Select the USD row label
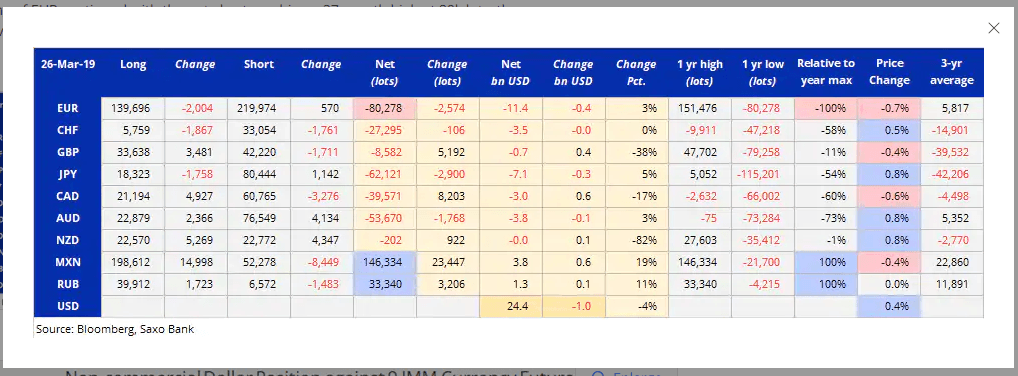The height and width of the screenshot is (376, 1018). pyautogui.click(x=68, y=307)
